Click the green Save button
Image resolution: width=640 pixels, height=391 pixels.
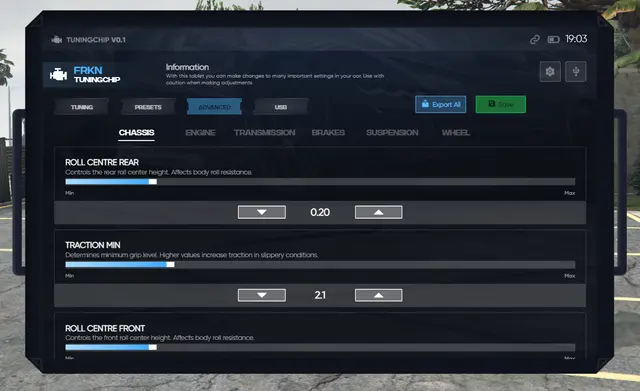[501, 104]
